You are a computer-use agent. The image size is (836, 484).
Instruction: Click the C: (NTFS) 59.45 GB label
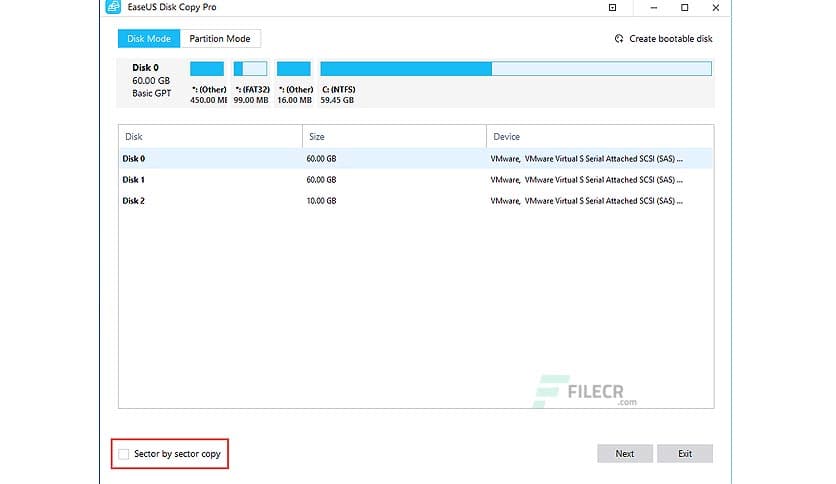pos(338,95)
